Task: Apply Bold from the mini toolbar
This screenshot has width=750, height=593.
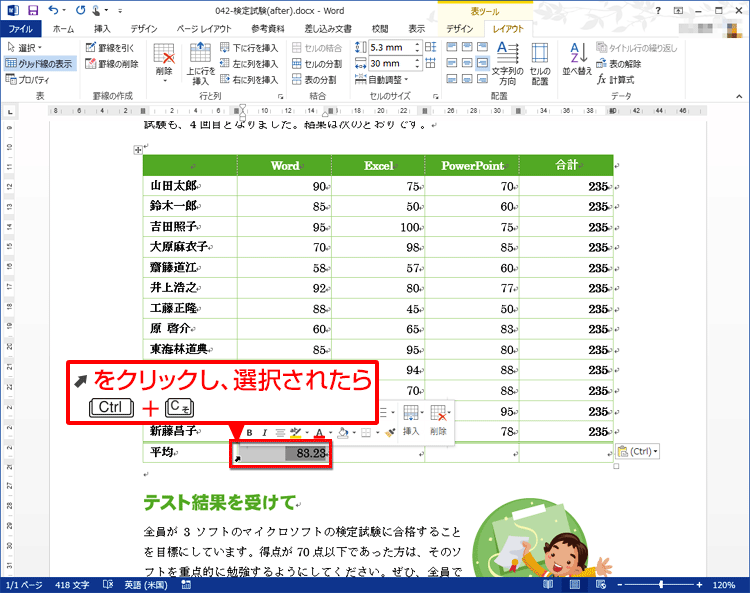Action: [249, 433]
